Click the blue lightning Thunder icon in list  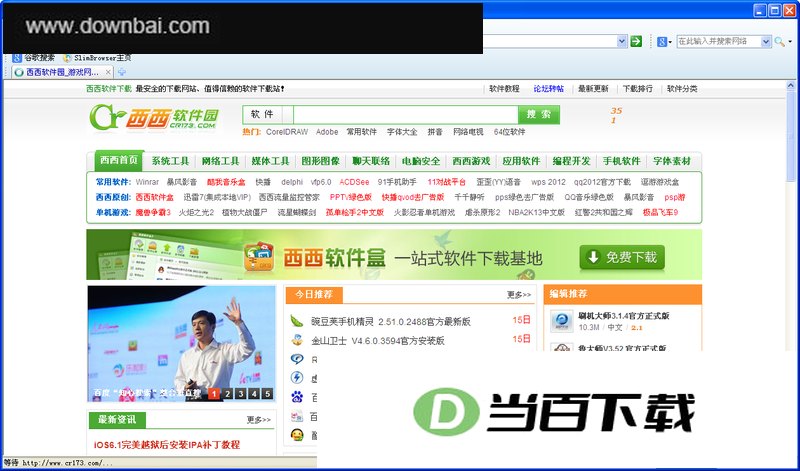click(297, 378)
